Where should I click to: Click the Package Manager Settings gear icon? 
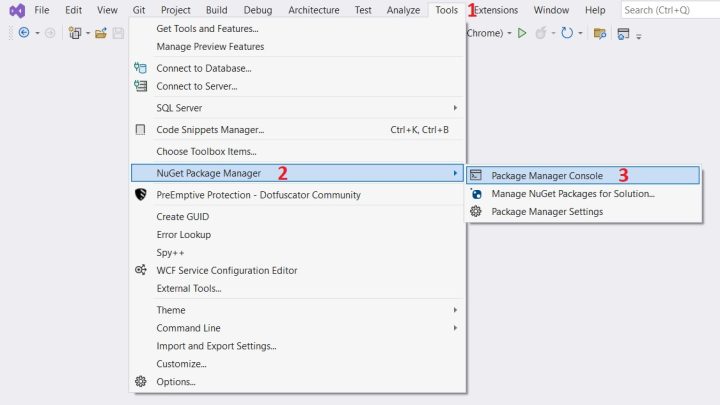pos(476,211)
